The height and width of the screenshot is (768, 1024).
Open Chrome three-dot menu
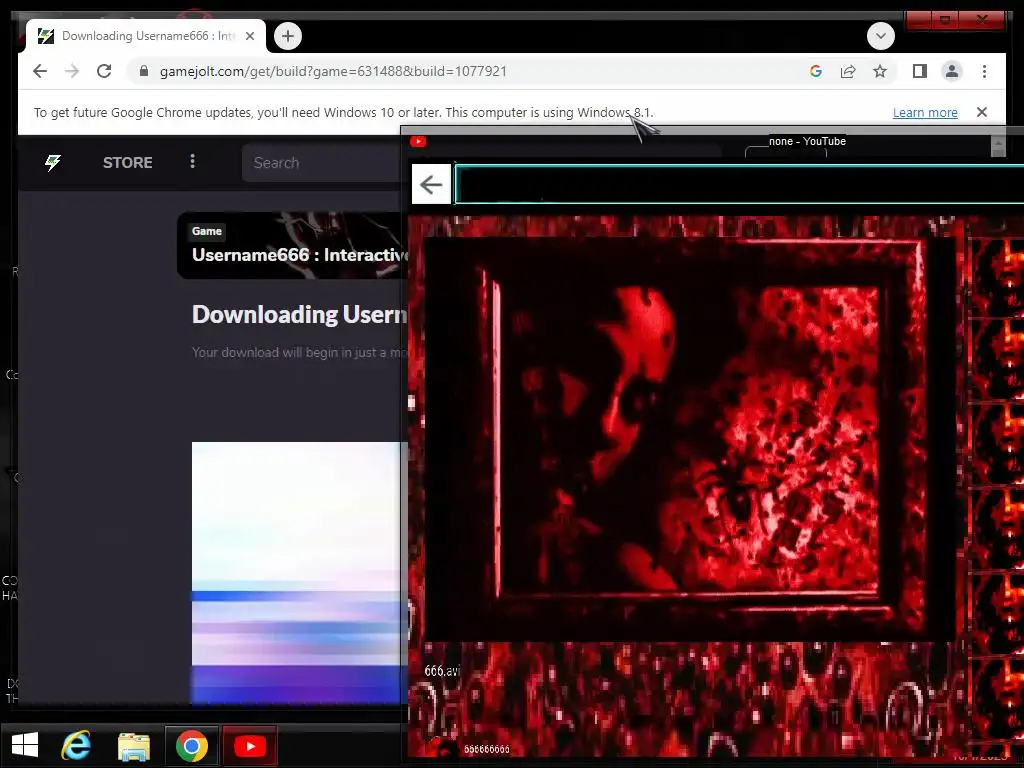pyautogui.click(x=984, y=71)
